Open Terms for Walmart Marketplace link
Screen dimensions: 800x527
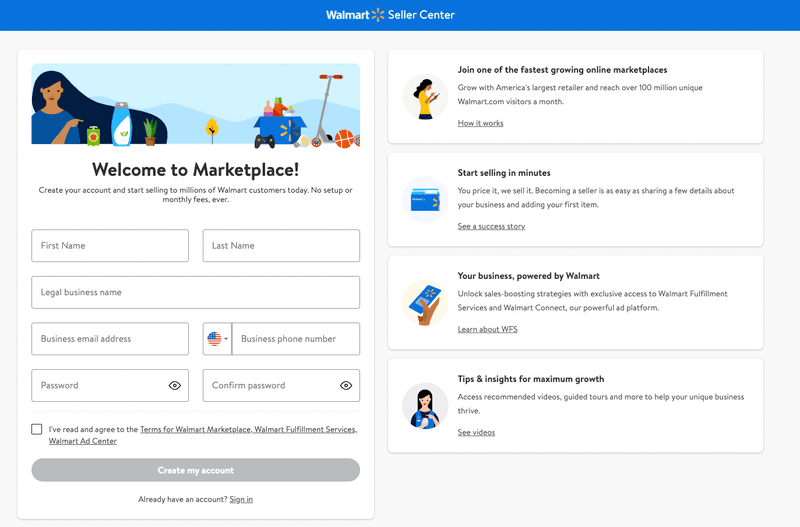[x=195, y=430]
